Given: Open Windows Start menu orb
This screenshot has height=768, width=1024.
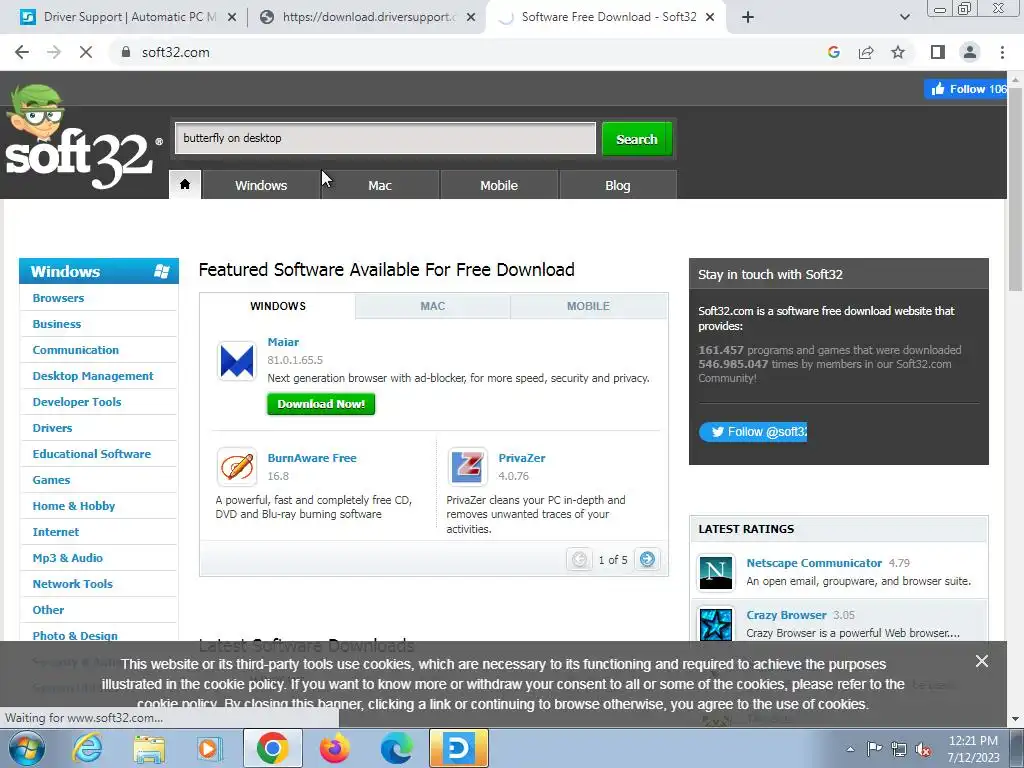Looking at the screenshot, I should [x=26, y=748].
